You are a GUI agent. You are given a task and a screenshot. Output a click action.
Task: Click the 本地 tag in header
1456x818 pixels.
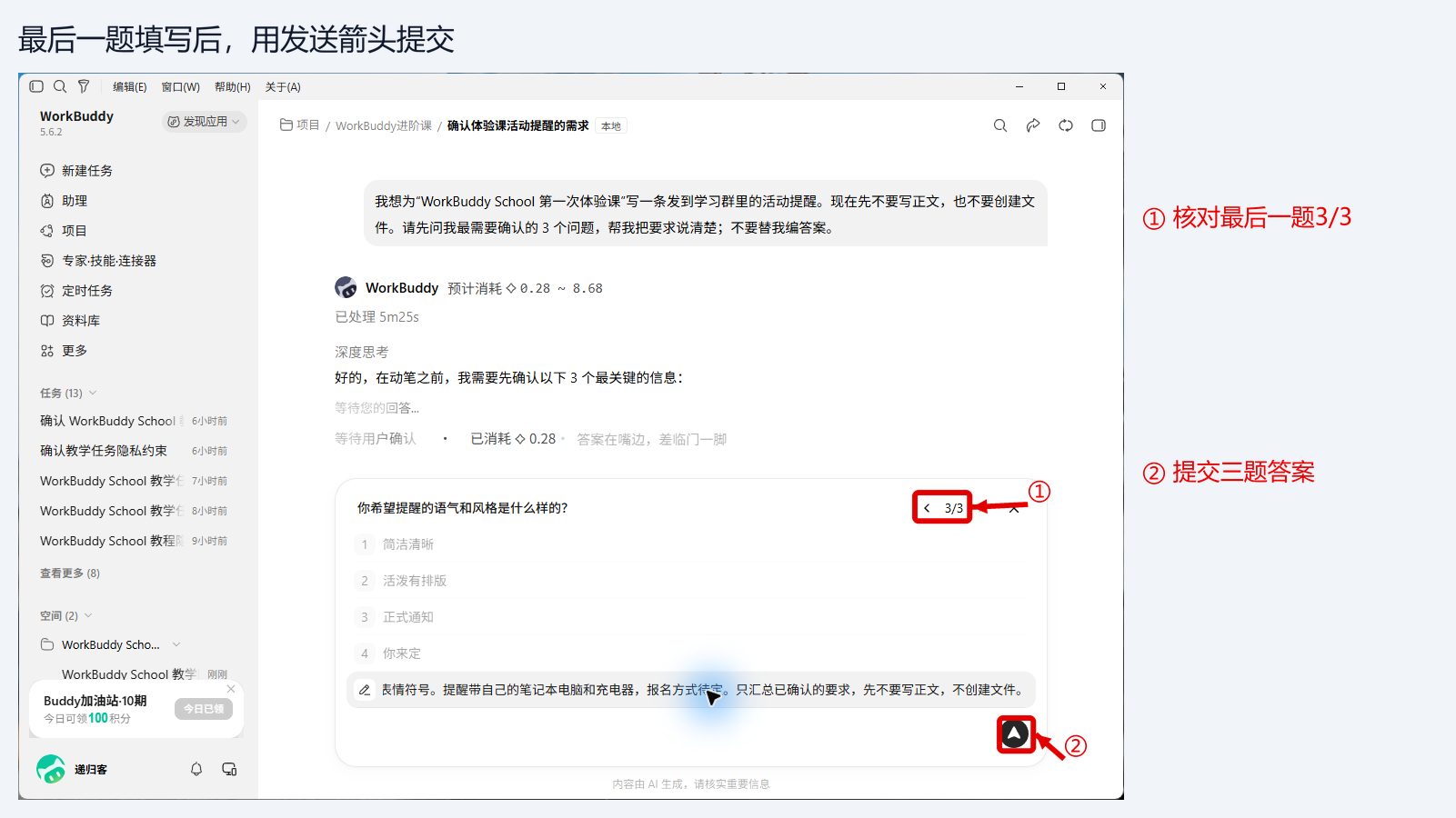611,126
